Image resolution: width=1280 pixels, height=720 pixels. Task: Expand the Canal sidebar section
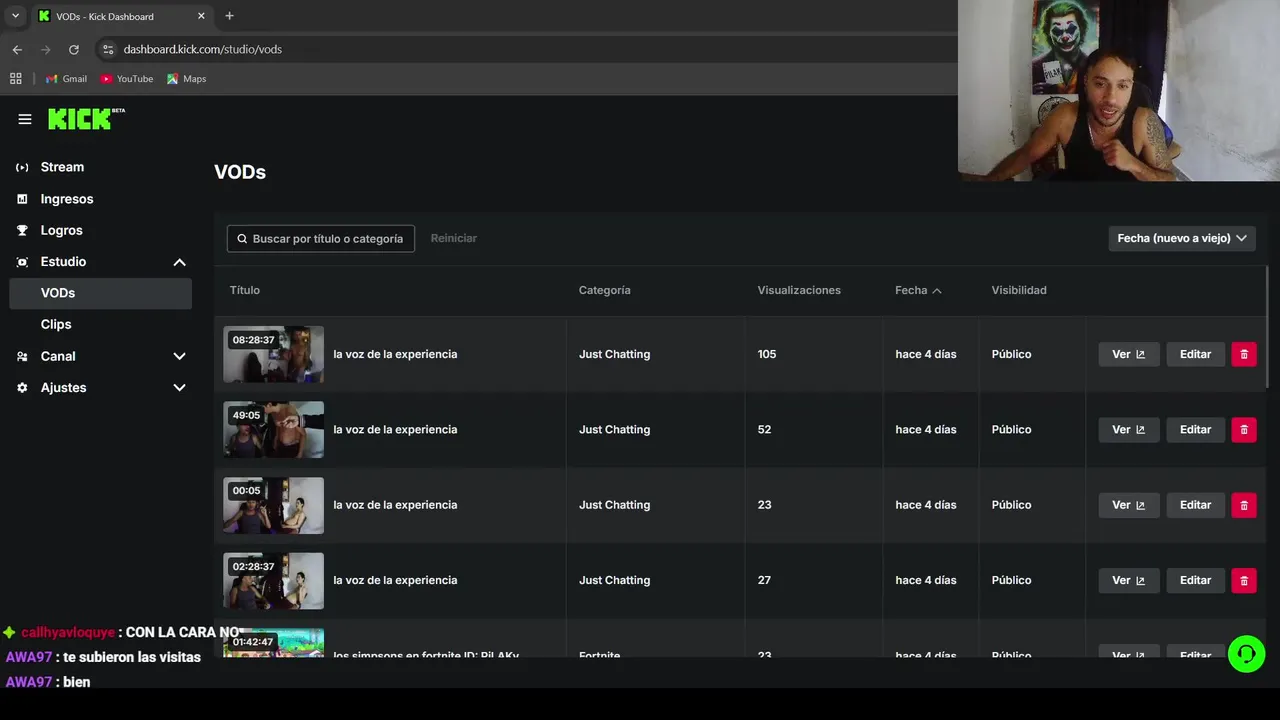click(179, 356)
